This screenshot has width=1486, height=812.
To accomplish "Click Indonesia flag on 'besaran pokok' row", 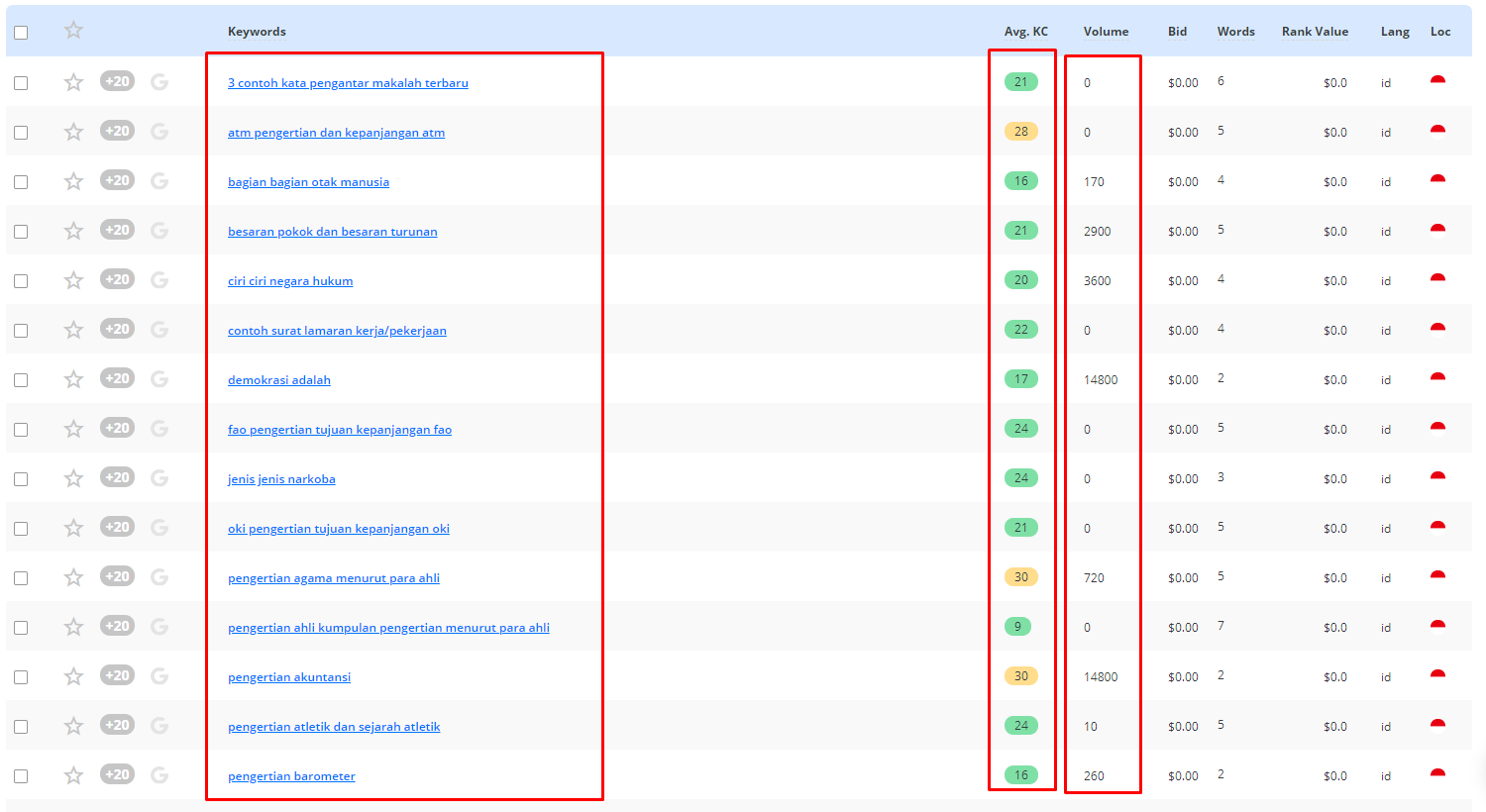I will 1437,230.
